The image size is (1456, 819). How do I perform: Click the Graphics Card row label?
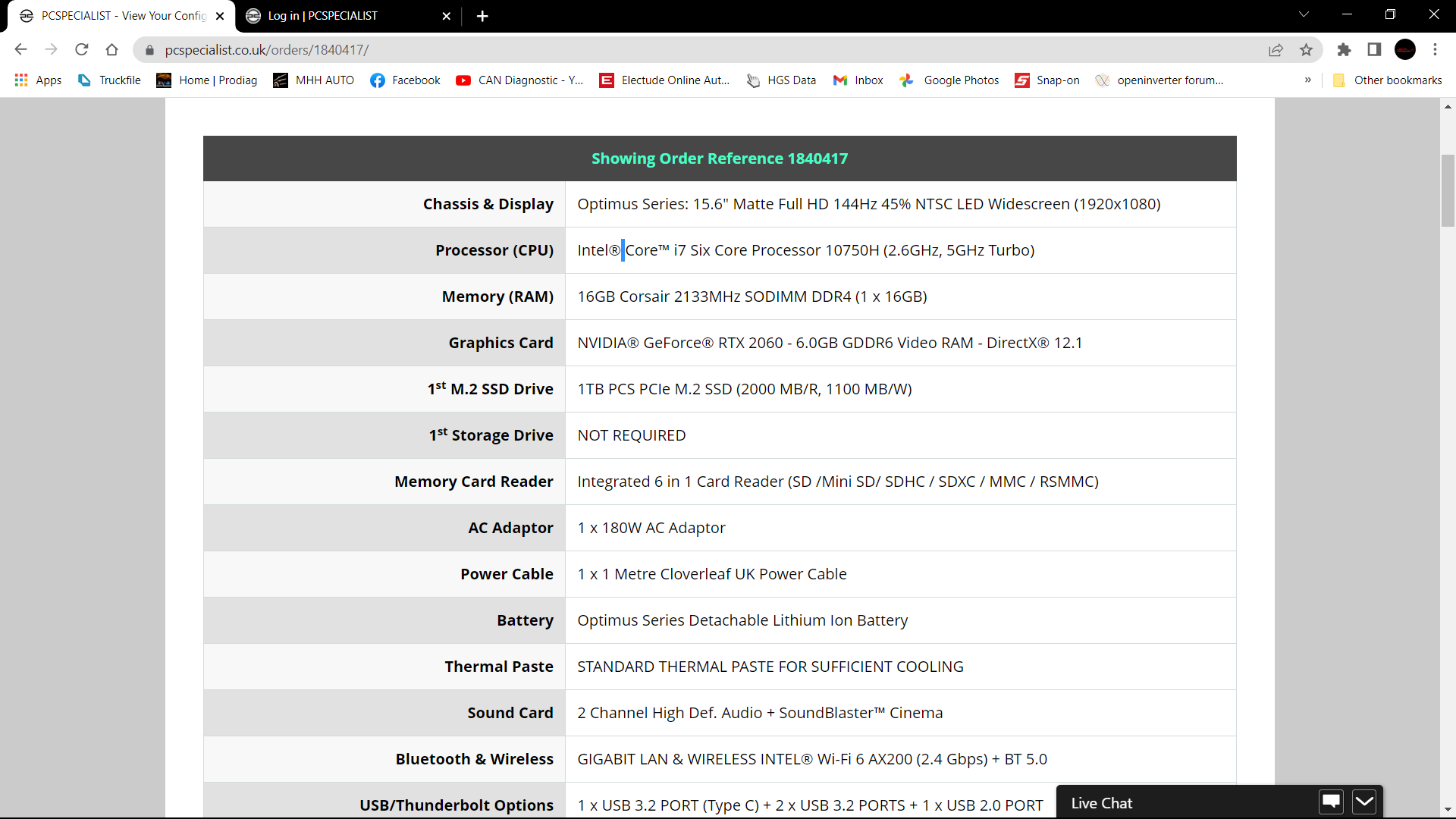coord(500,343)
